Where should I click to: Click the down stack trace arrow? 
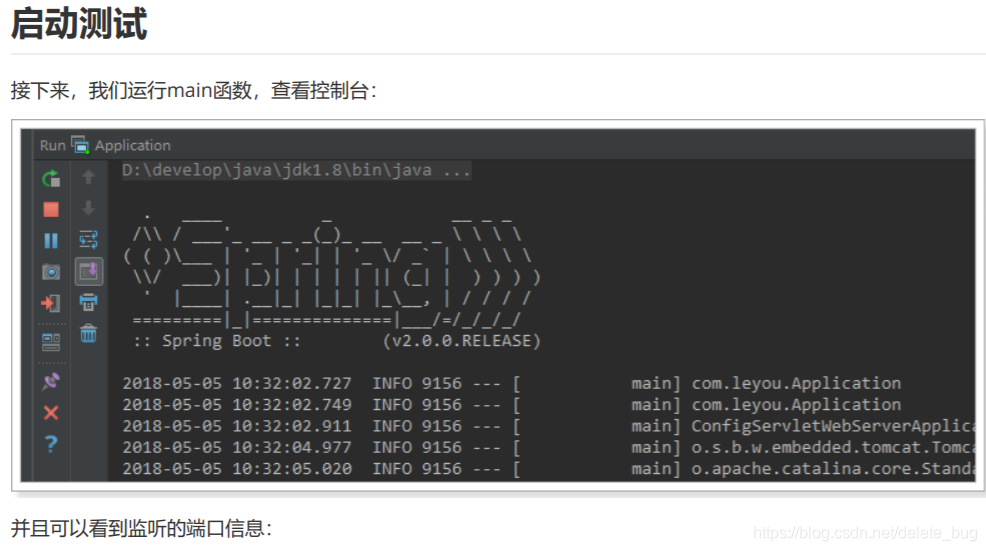pos(89,208)
